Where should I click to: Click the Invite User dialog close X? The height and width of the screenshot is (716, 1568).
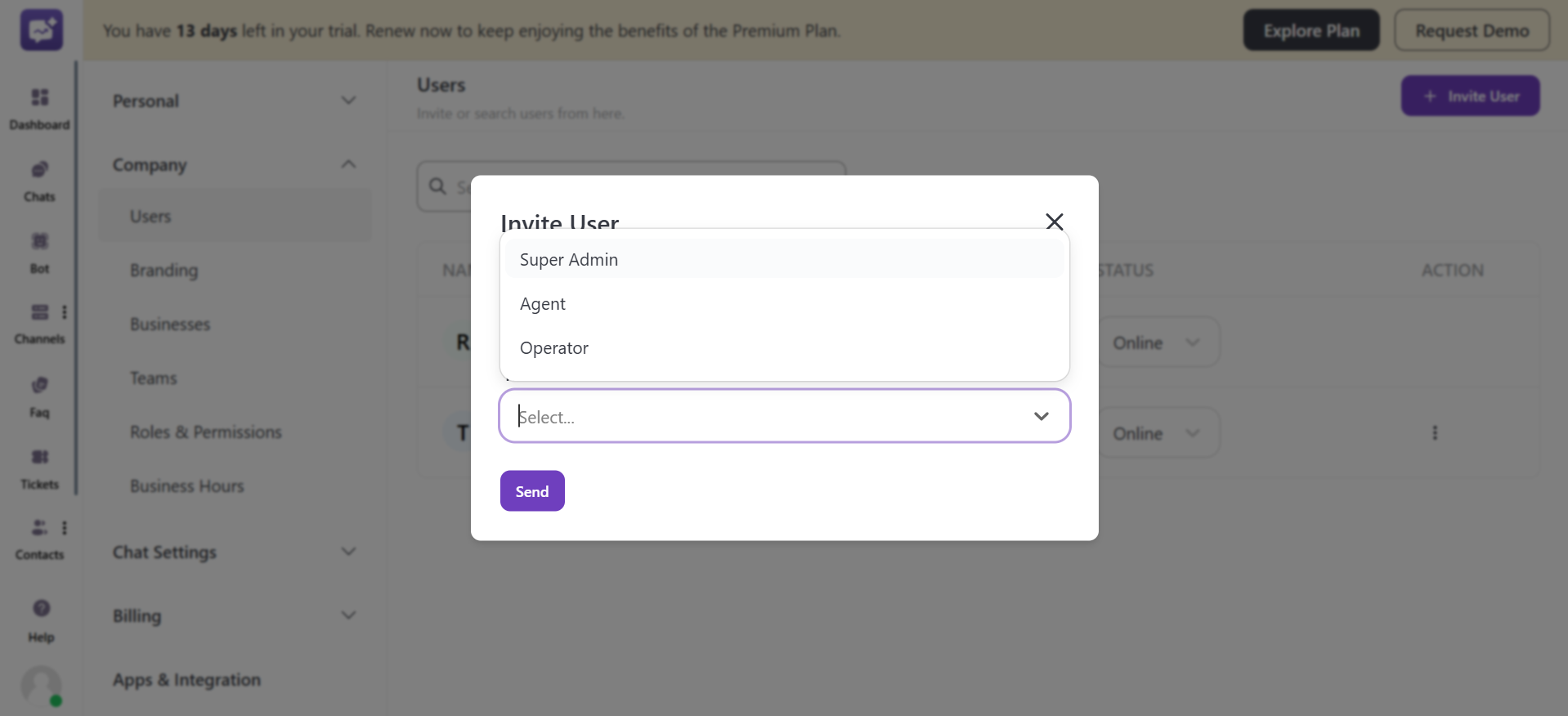pos(1054,222)
